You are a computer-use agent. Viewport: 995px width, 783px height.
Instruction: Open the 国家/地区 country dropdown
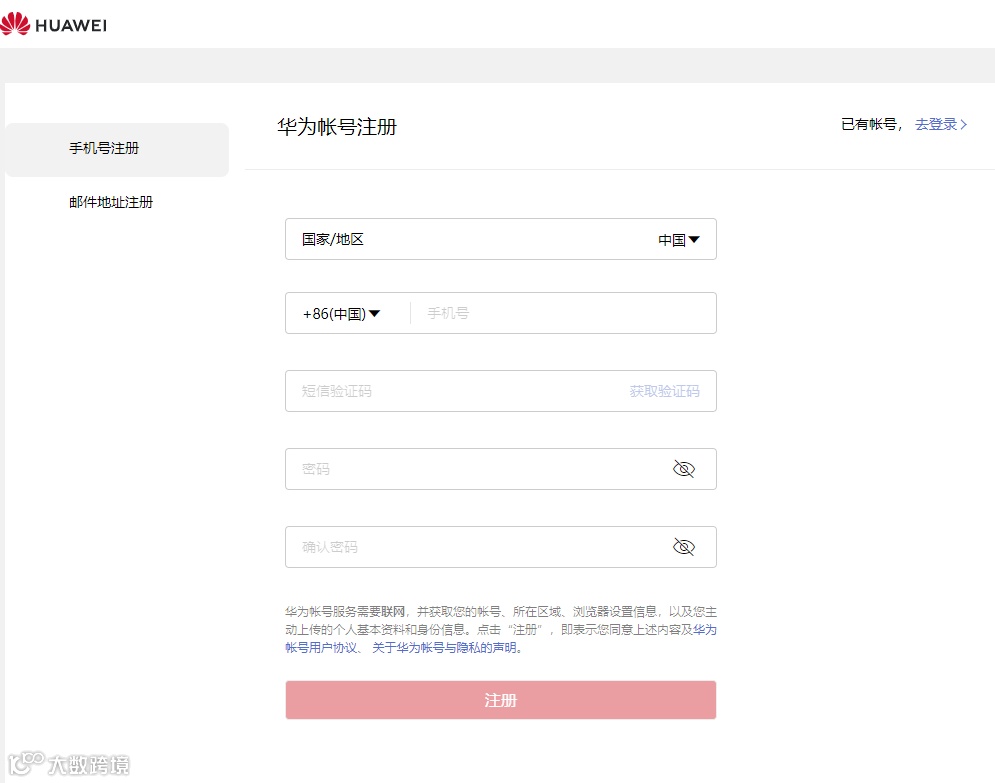(679, 239)
